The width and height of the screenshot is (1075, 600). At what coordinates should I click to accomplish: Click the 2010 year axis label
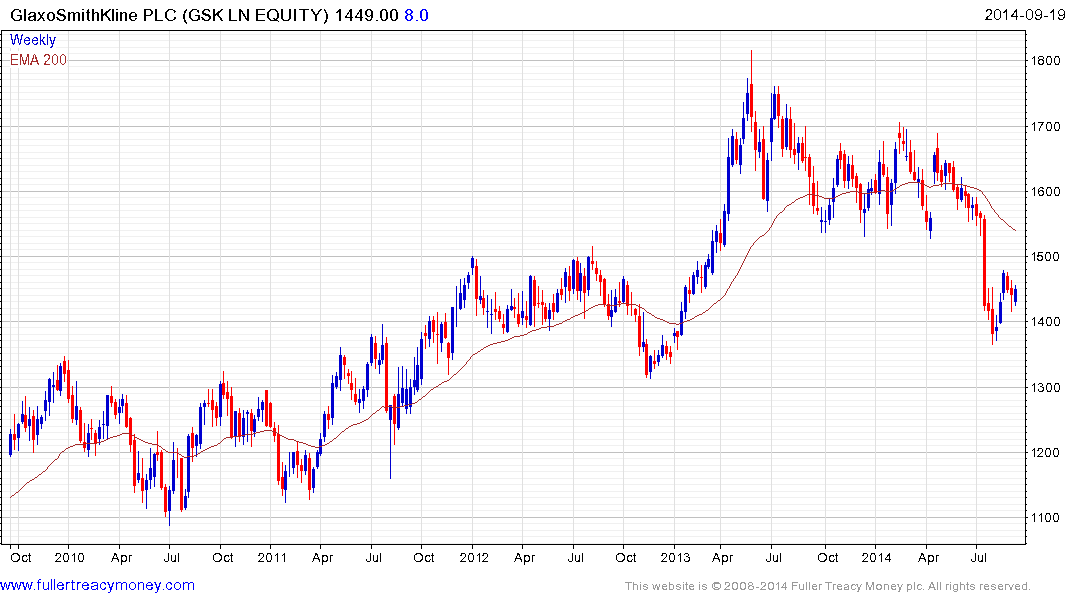coord(69,557)
